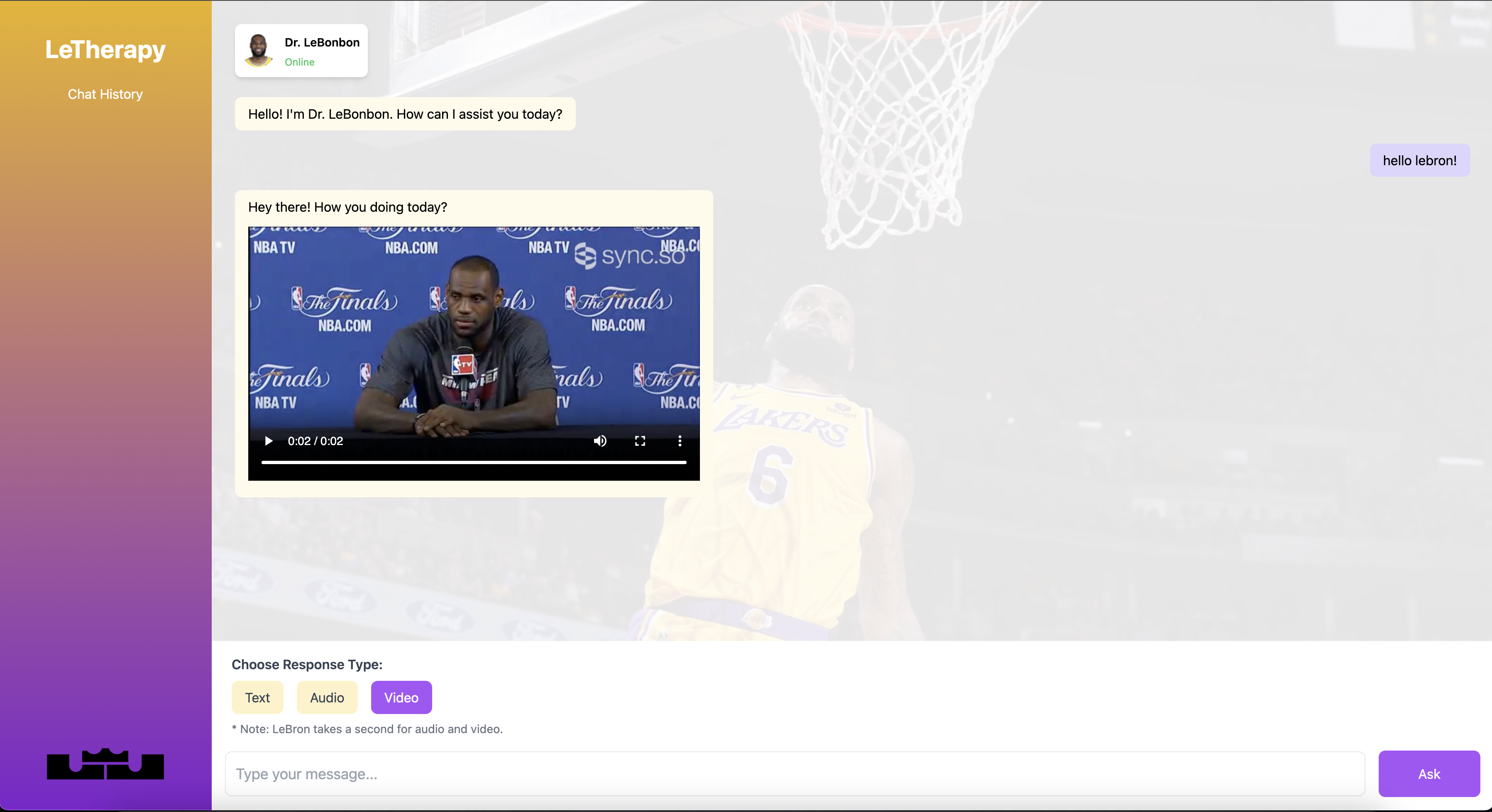Click the Online status label
Viewport: 1492px width, 812px height.
click(299, 62)
